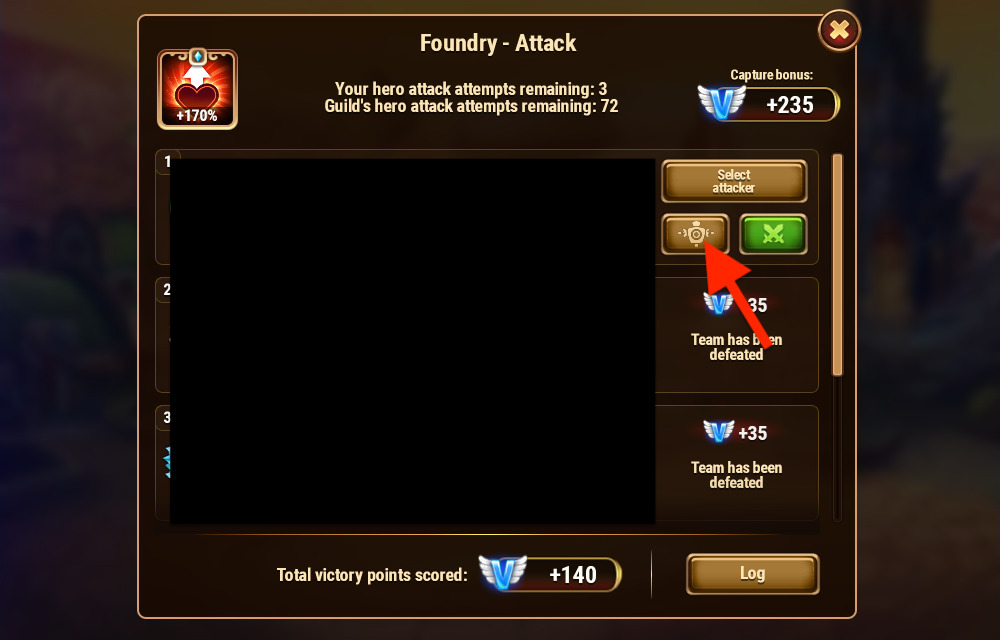Click the winged V emblem beside +140
This screenshot has height=640, width=1000.
[x=503, y=572]
